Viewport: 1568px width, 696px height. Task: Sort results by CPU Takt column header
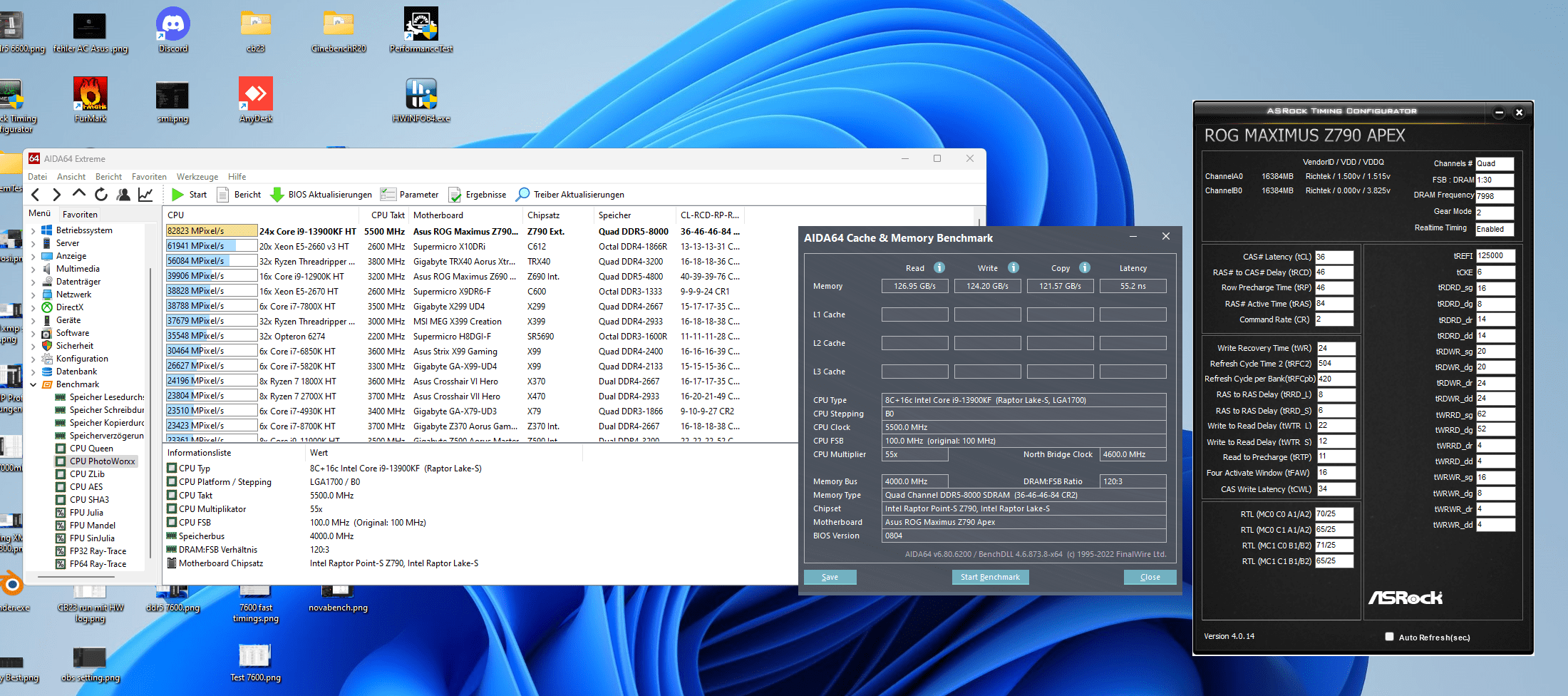coord(388,215)
